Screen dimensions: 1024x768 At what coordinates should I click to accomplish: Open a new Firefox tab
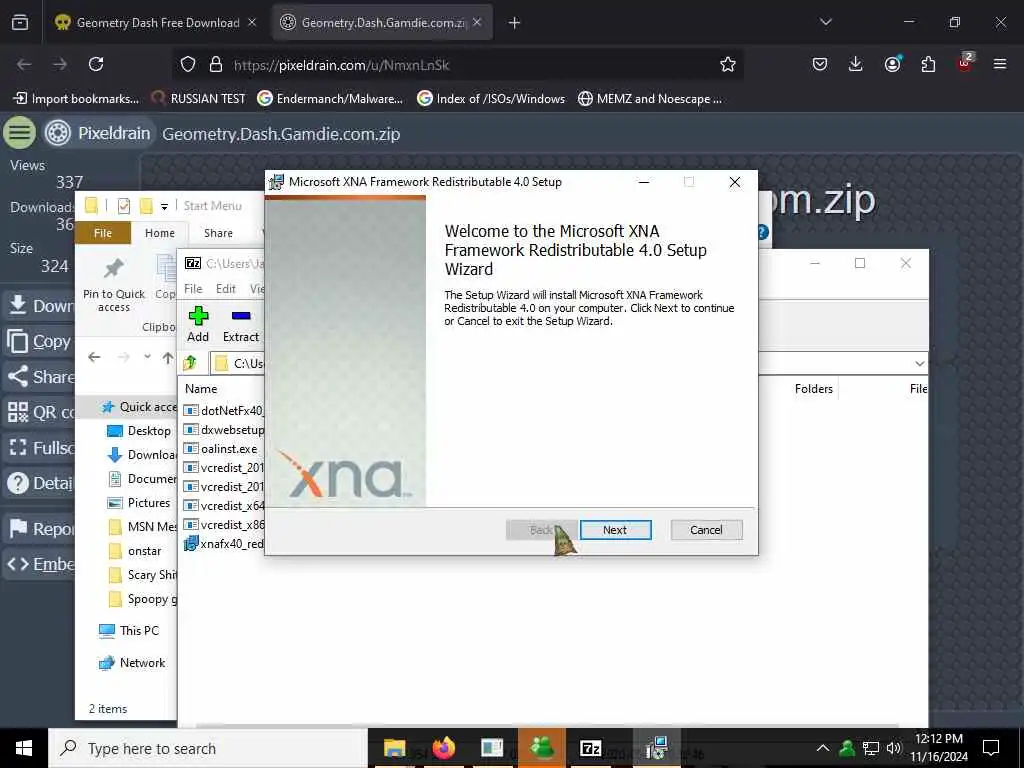[515, 23]
